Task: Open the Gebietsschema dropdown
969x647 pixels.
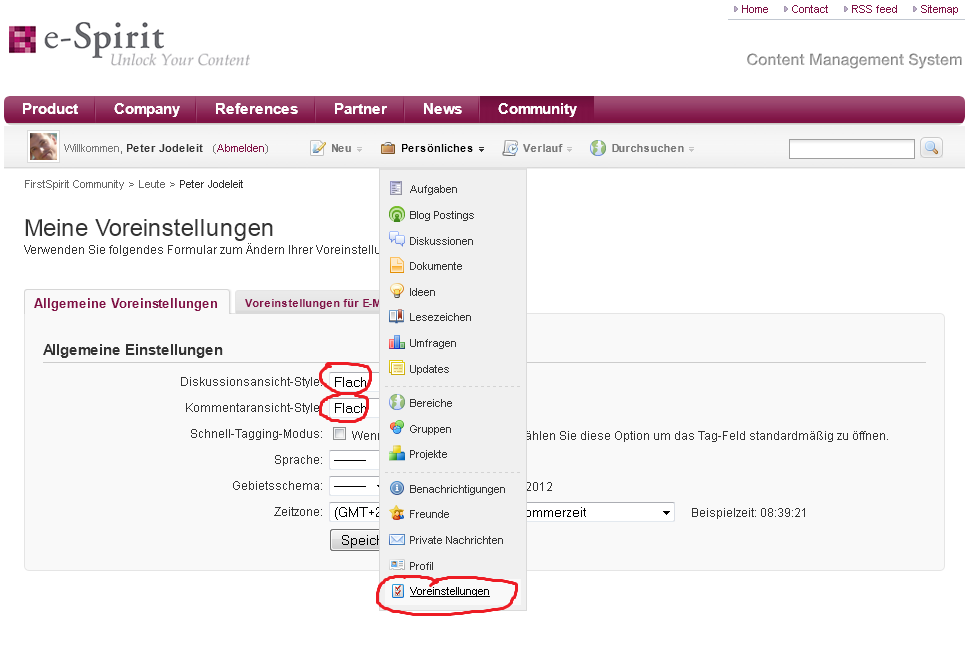Action: [x=353, y=486]
